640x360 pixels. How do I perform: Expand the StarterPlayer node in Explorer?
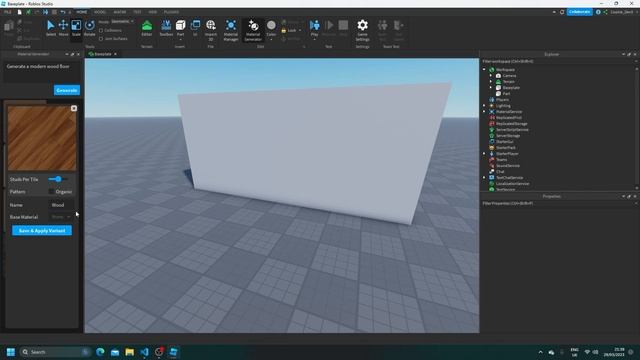(484, 154)
